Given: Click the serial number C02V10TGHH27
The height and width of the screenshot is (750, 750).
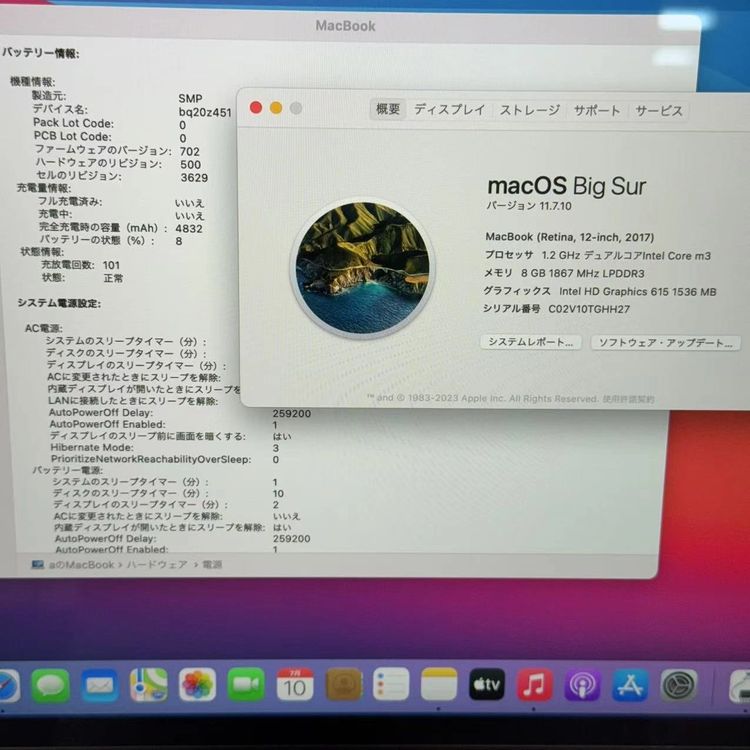Looking at the screenshot, I should (x=589, y=309).
